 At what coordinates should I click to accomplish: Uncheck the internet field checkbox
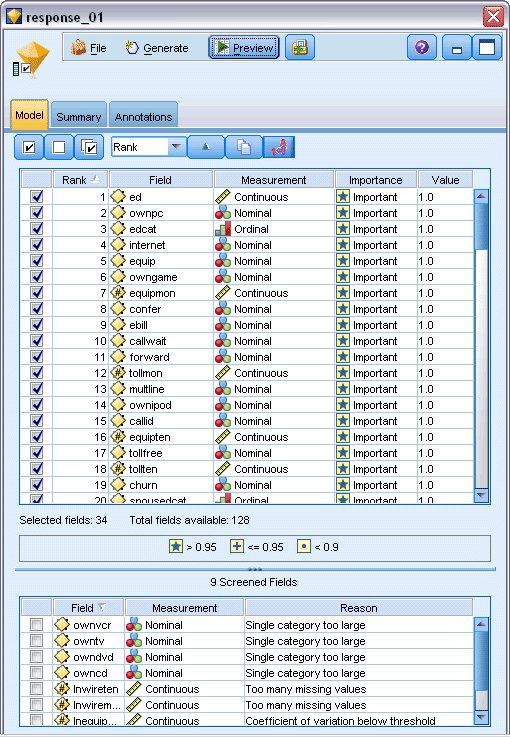coord(37,245)
